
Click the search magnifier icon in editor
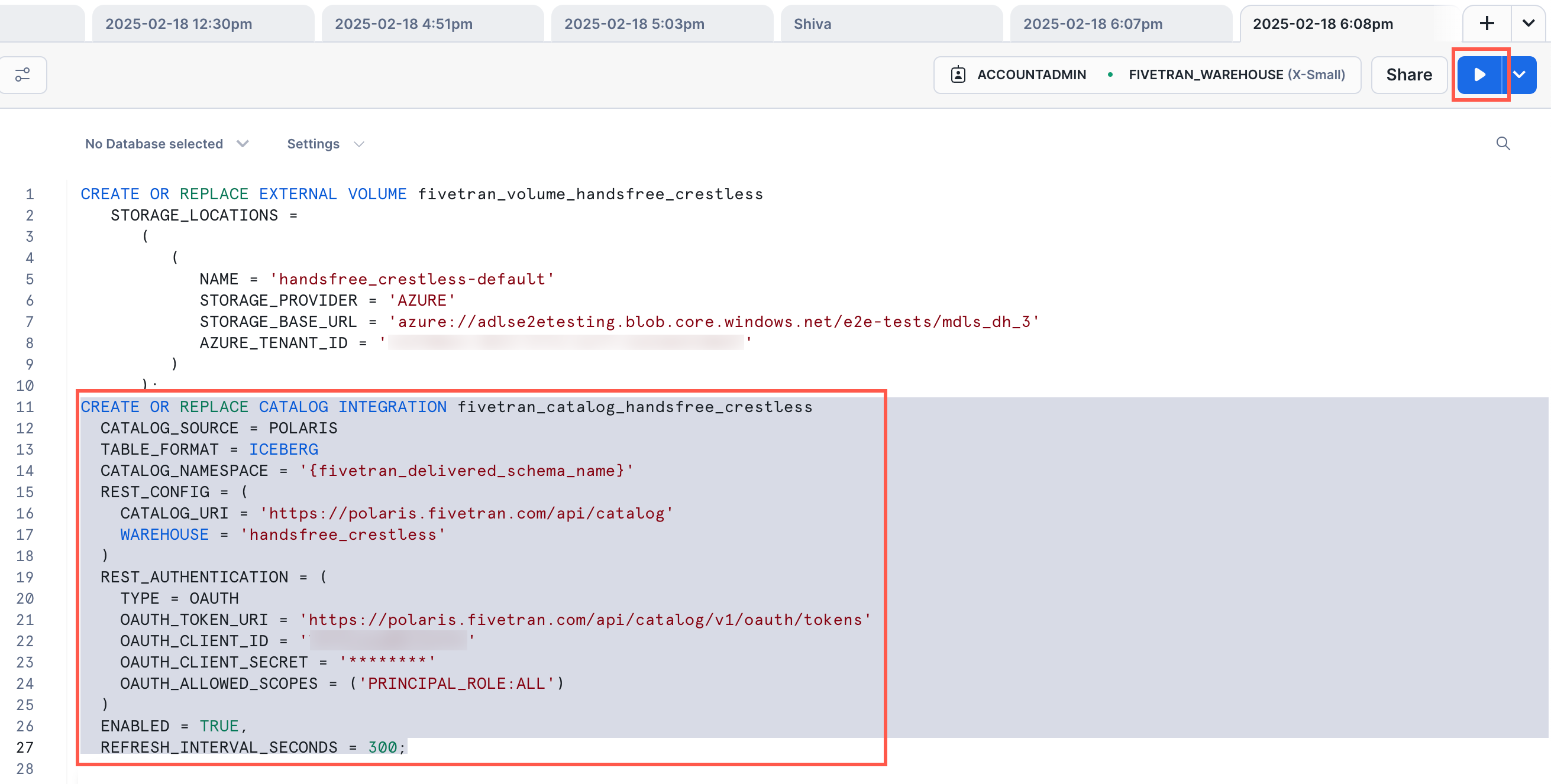click(1503, 143)
